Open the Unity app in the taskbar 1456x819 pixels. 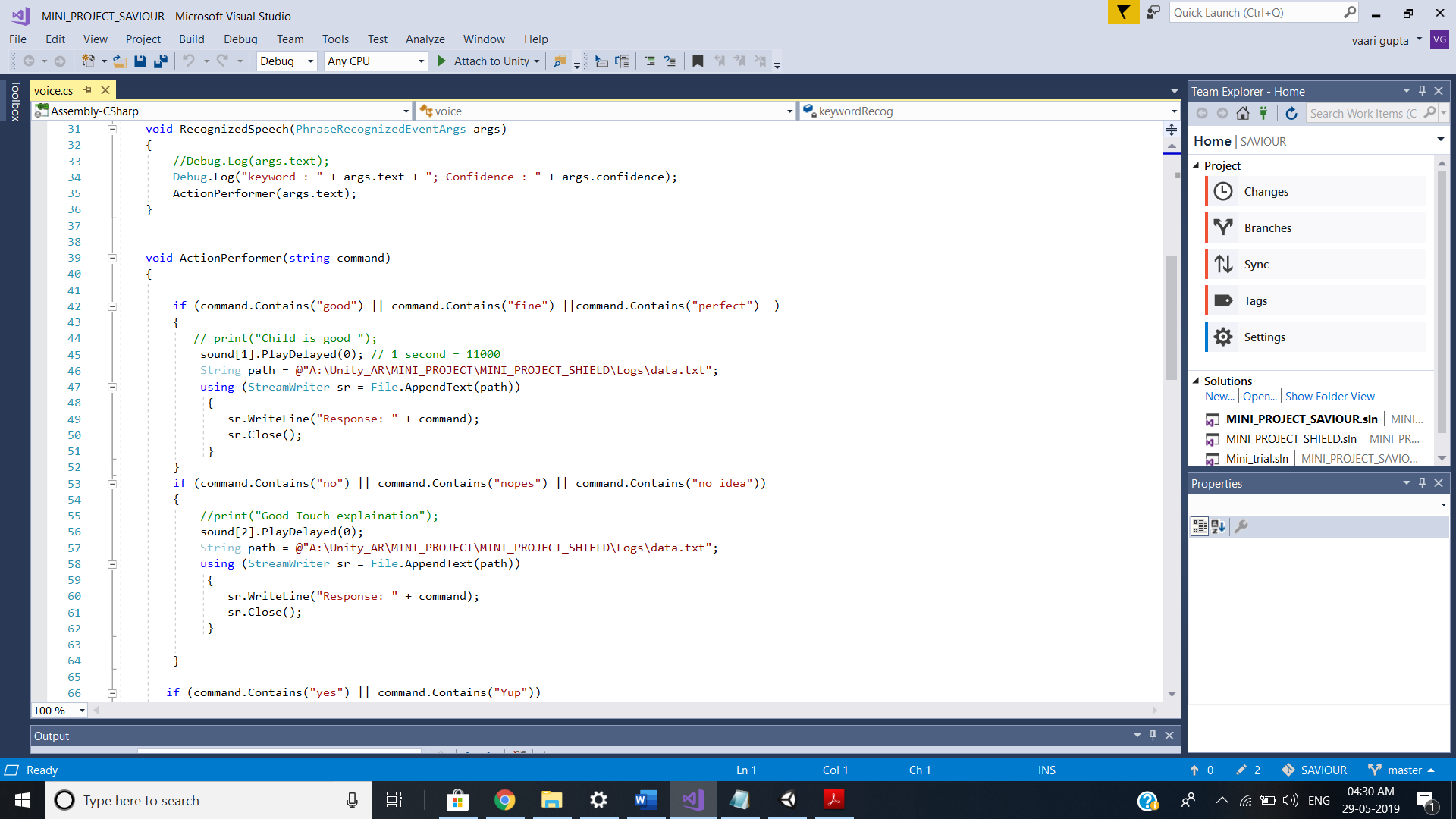point(789,800)
